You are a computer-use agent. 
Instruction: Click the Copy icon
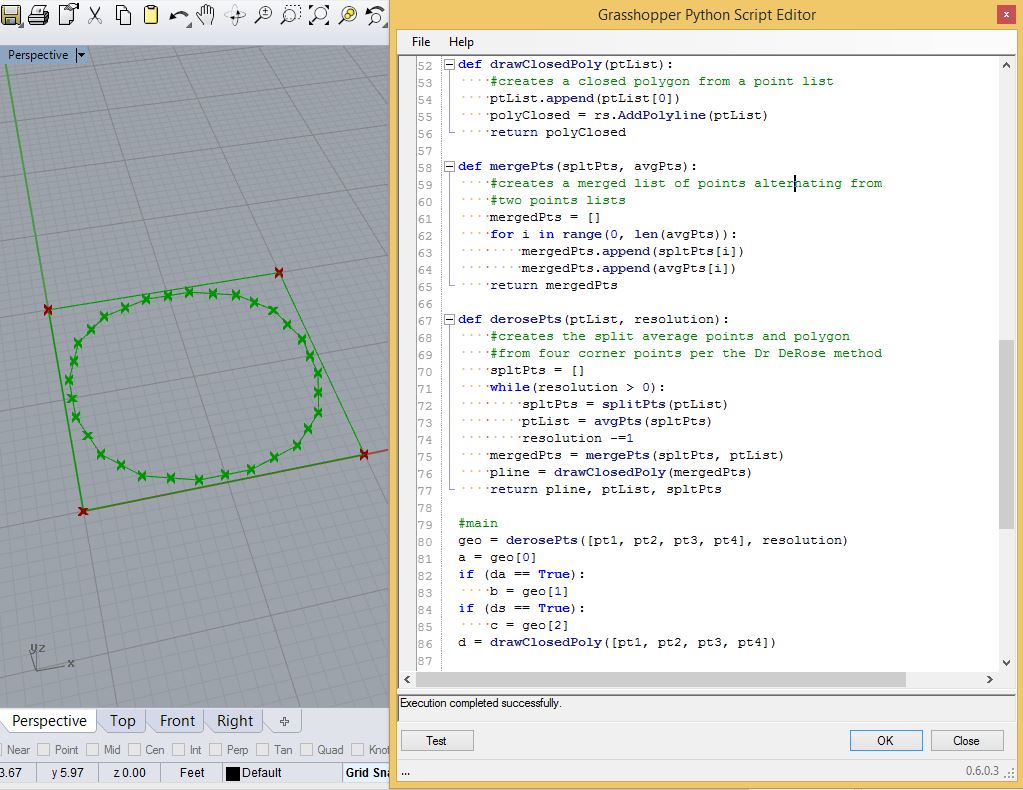click(x=123, y=14)
